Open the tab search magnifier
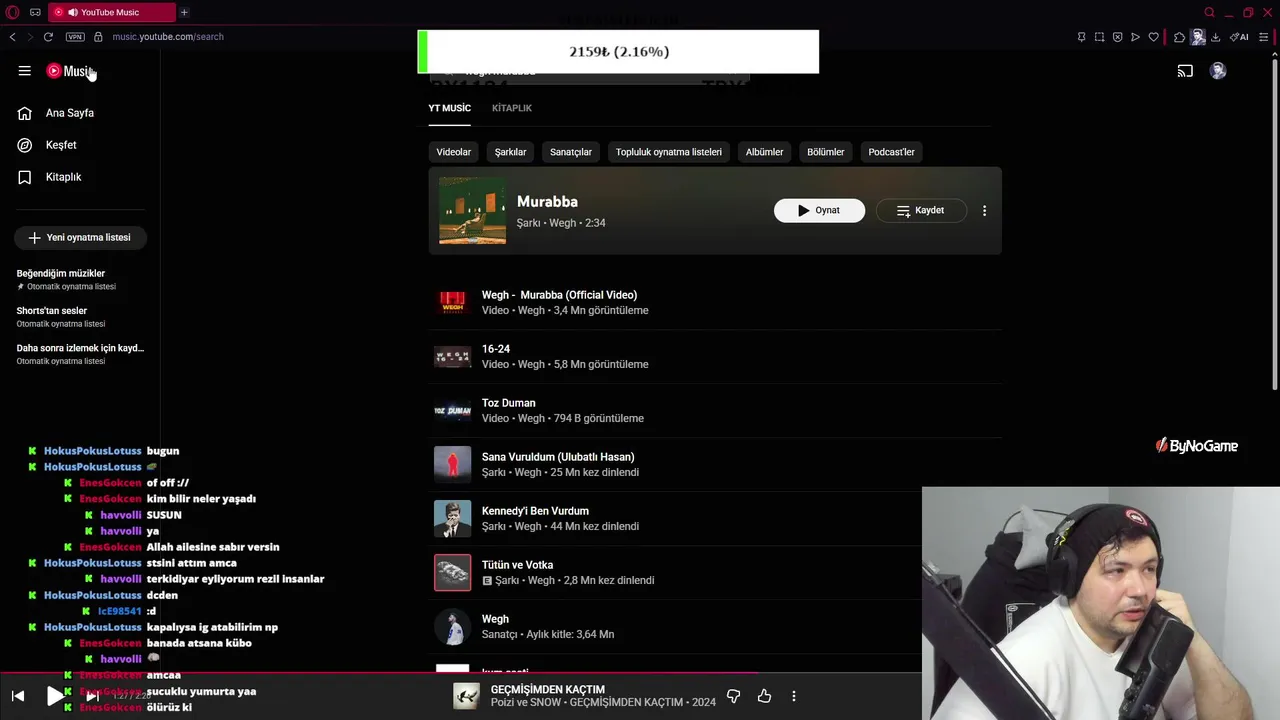The image size is (1280, 720). coord(1209,12)
